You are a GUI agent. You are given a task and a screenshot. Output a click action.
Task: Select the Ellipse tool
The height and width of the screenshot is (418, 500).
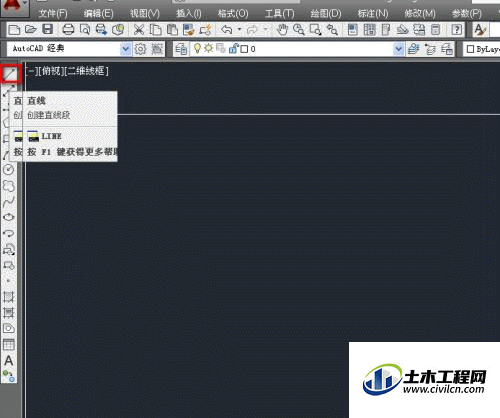coord(9,217)
